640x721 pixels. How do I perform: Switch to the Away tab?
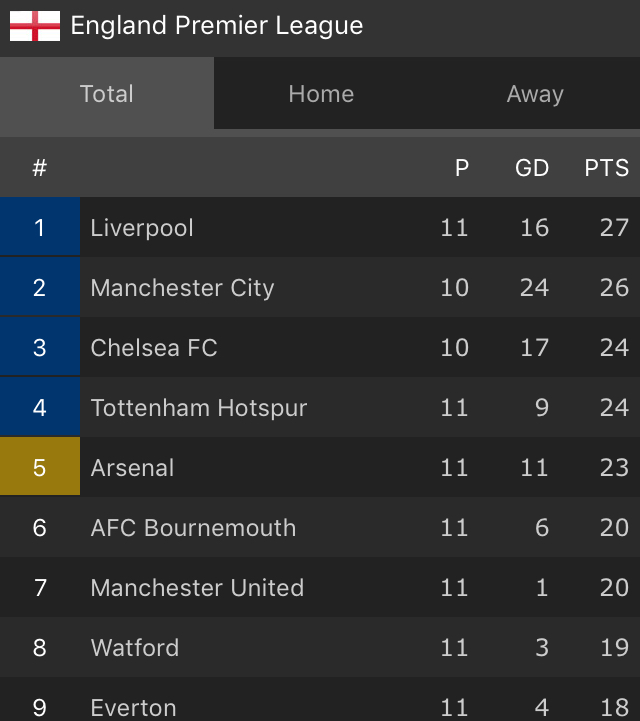click(x=535, y=94)
